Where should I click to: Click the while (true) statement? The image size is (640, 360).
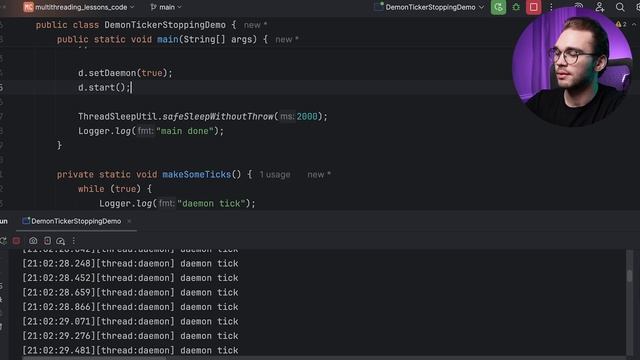click(x=115, y=189)
